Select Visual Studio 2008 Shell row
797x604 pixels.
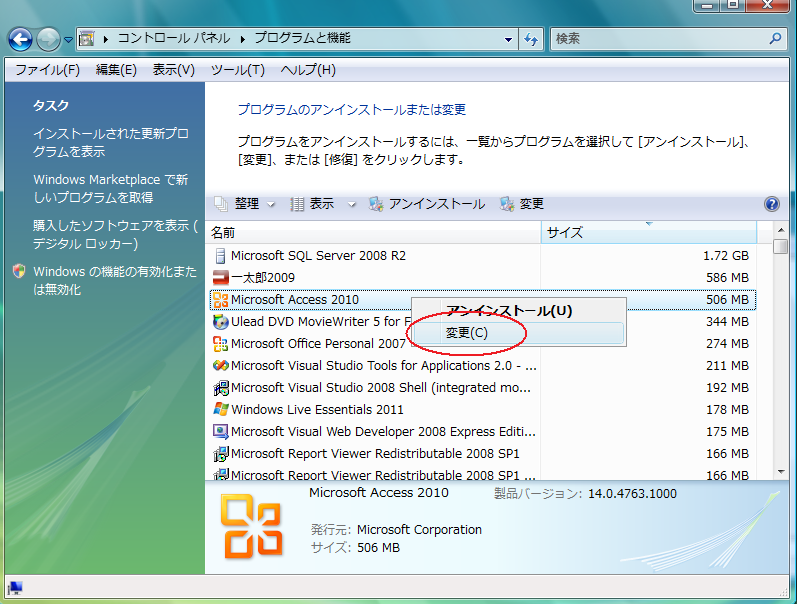(x=482, y=387)
